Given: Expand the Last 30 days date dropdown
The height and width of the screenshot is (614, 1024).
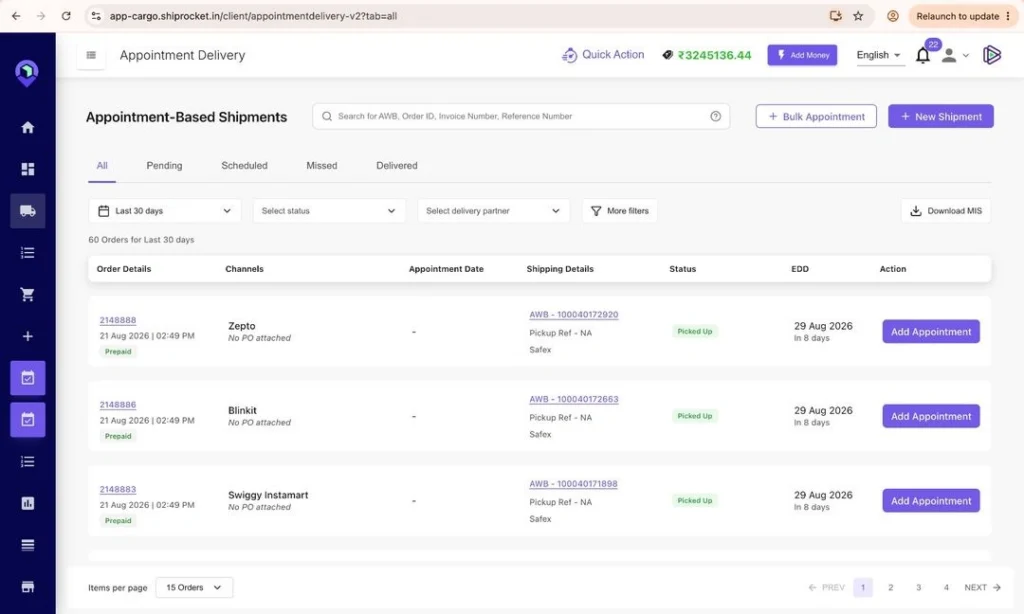Looking at the screenshot, I should click(x=165, y=211).
